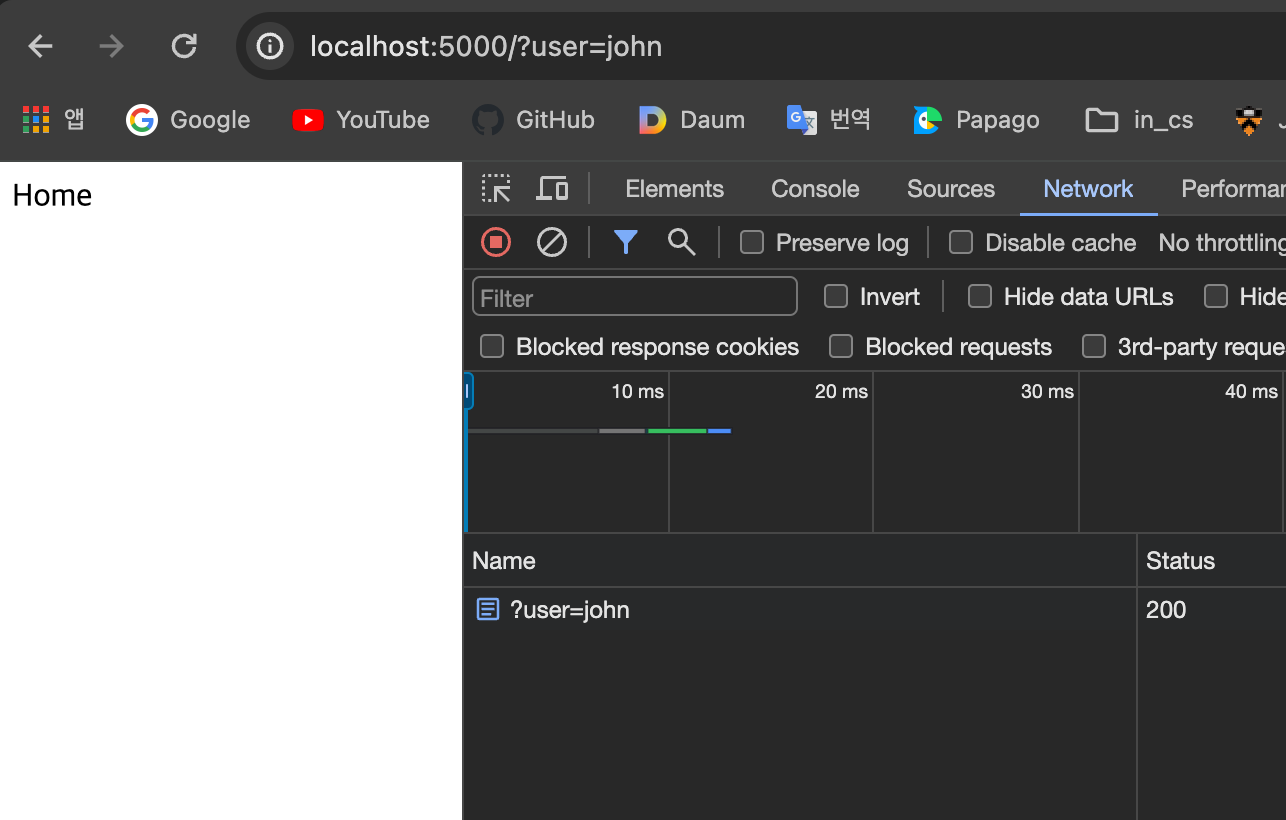The height and width of the screenshot is (820, 1286).
Task: Check the 3rd-party requests checkbox
Action: click(1094, 346)
